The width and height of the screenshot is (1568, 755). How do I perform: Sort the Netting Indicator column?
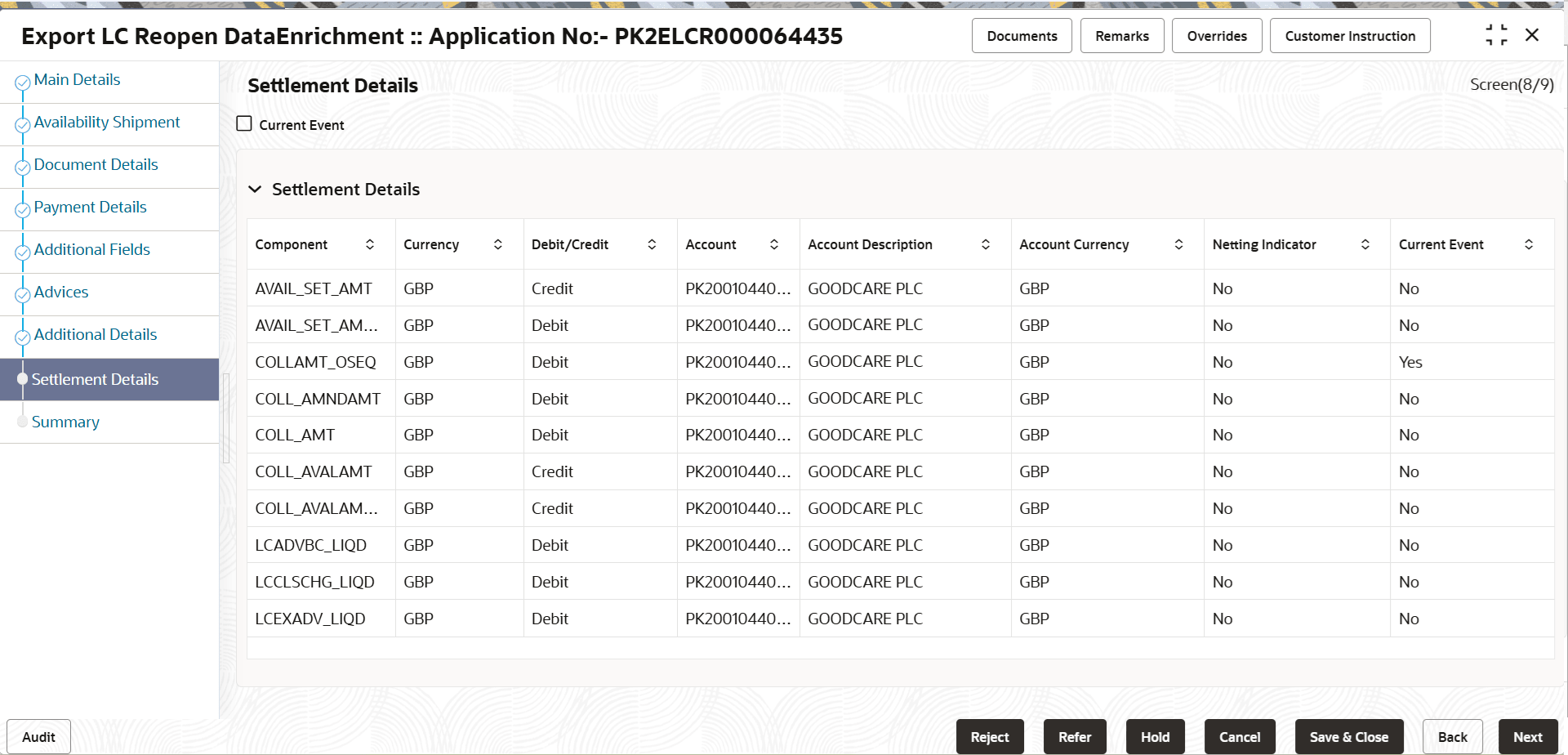1366,243
